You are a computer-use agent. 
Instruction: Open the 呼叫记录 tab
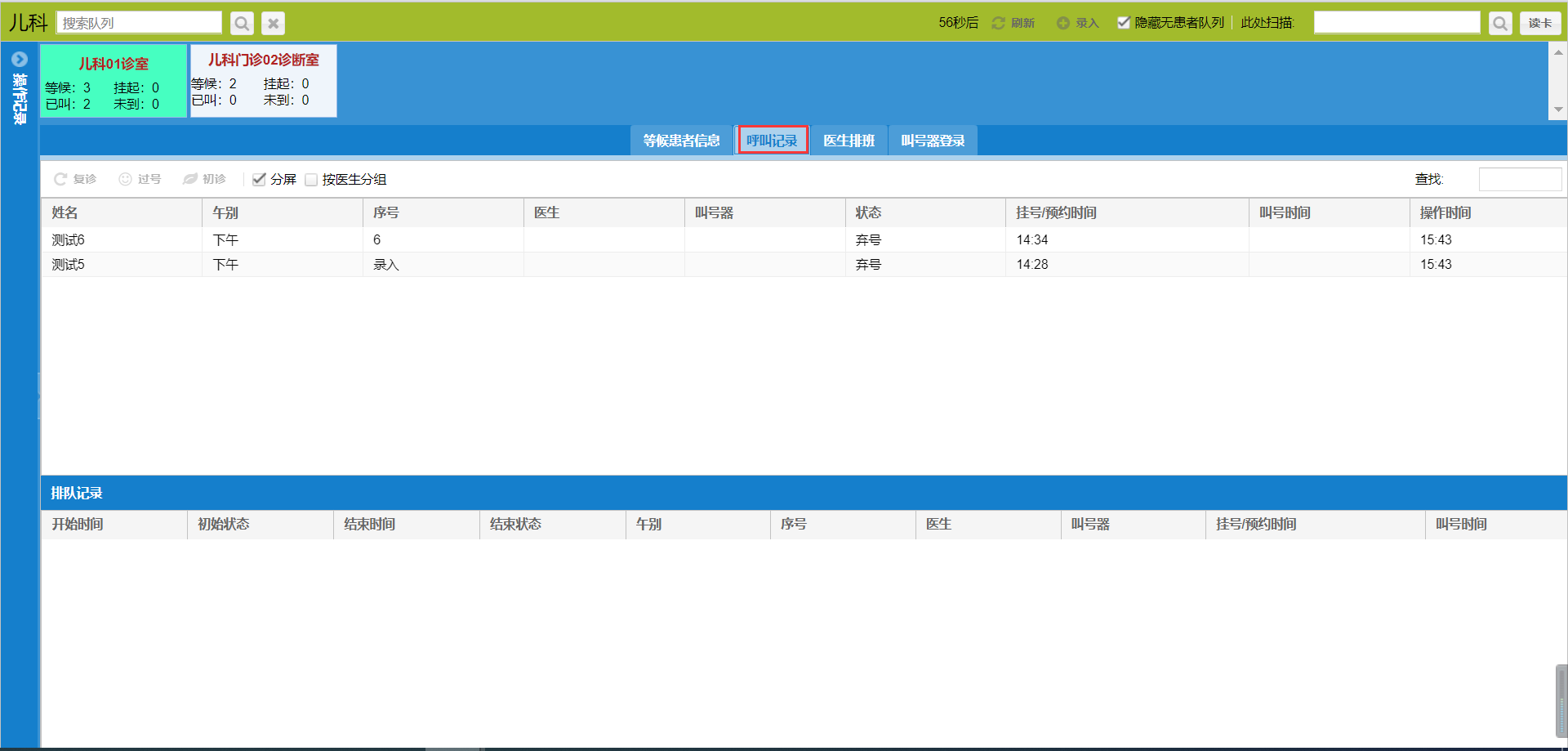(x=772, y=141)
